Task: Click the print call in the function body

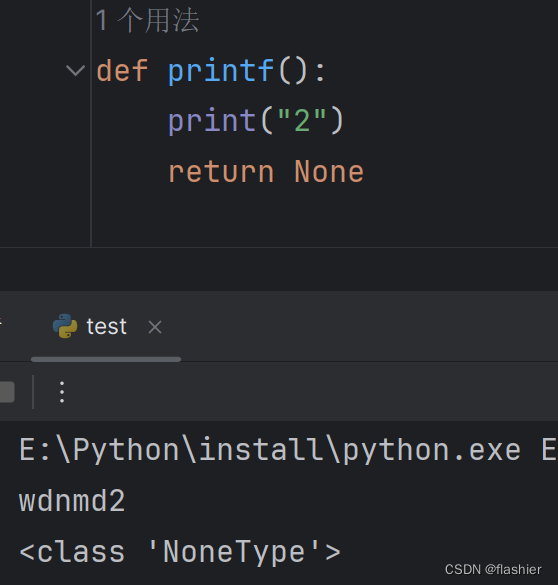Action: tap(211, 121)
